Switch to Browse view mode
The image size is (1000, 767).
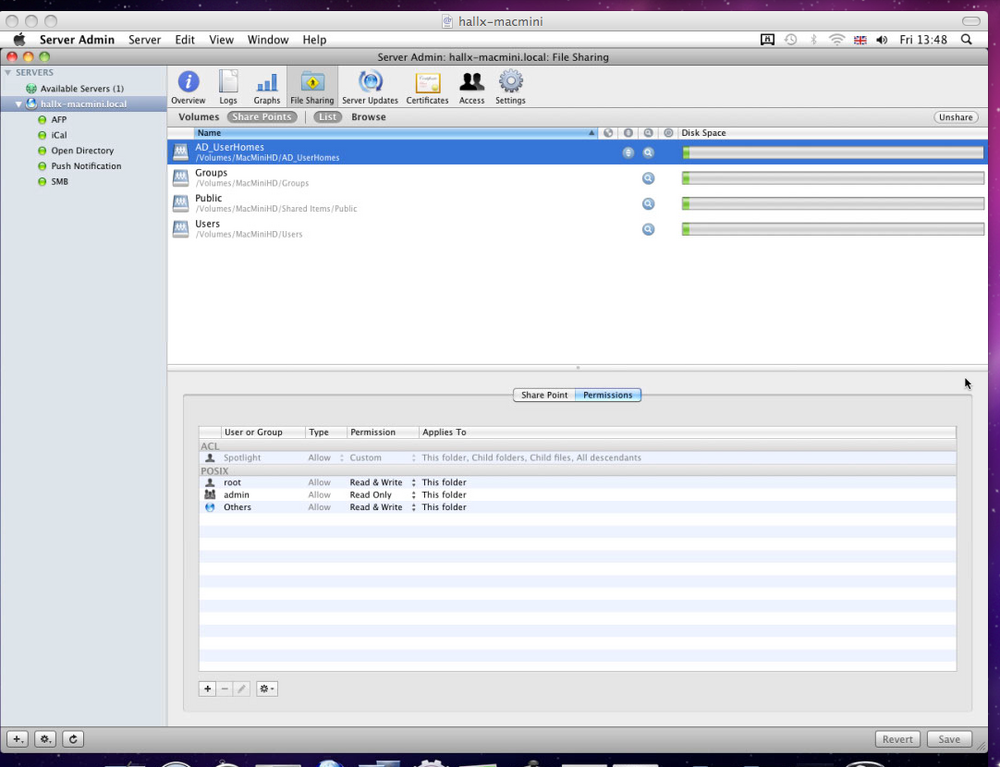(x=369, y=117)
